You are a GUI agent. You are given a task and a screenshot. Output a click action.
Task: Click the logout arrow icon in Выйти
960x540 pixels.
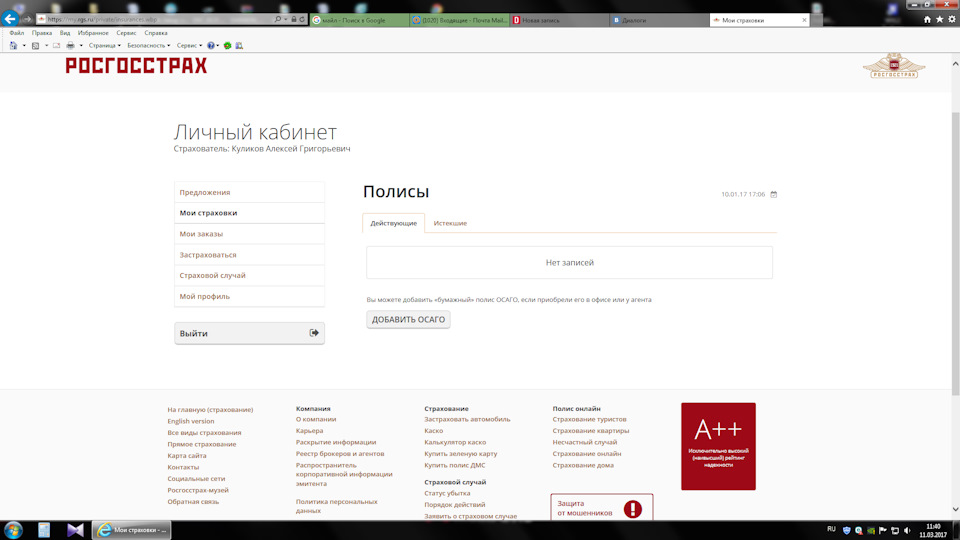(314, 333)
